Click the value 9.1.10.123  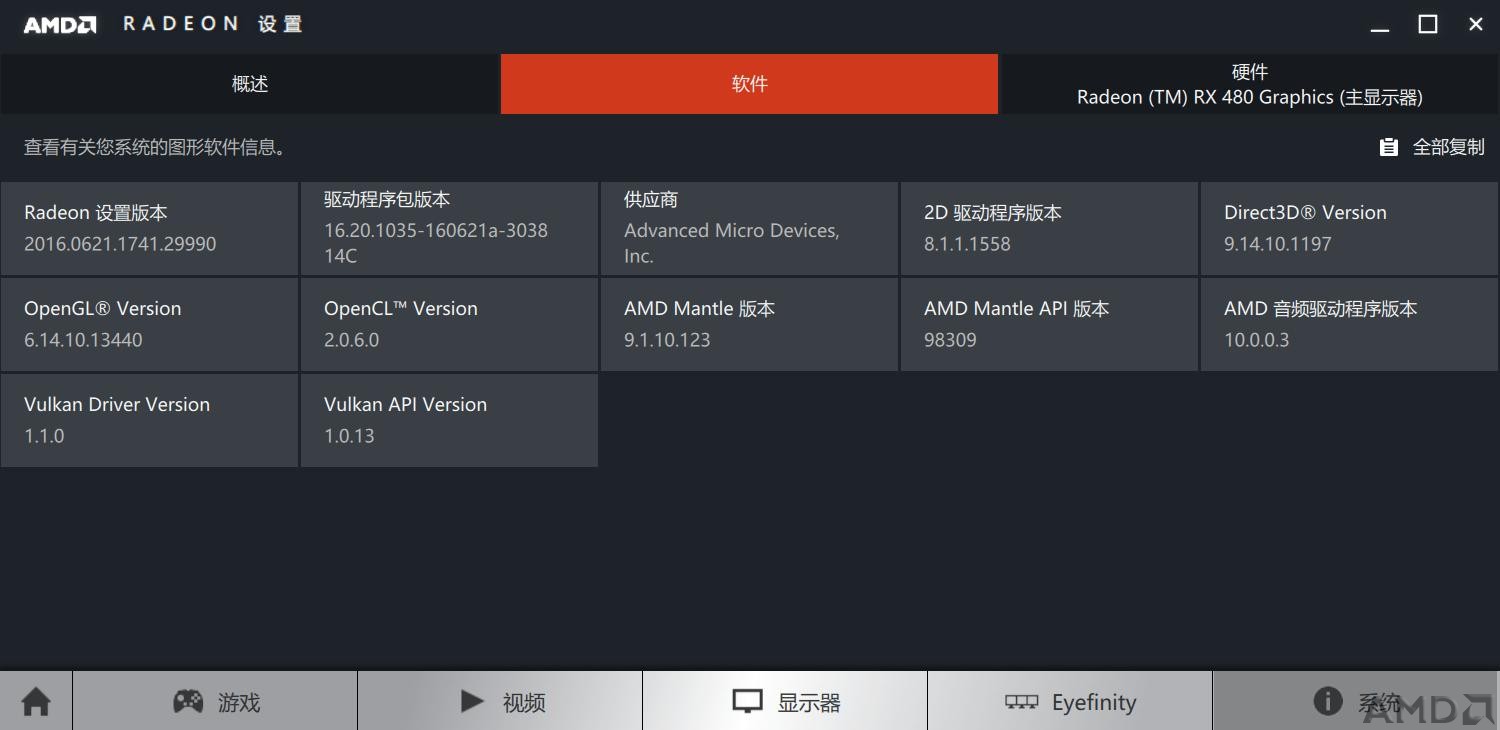click(667, 340)
